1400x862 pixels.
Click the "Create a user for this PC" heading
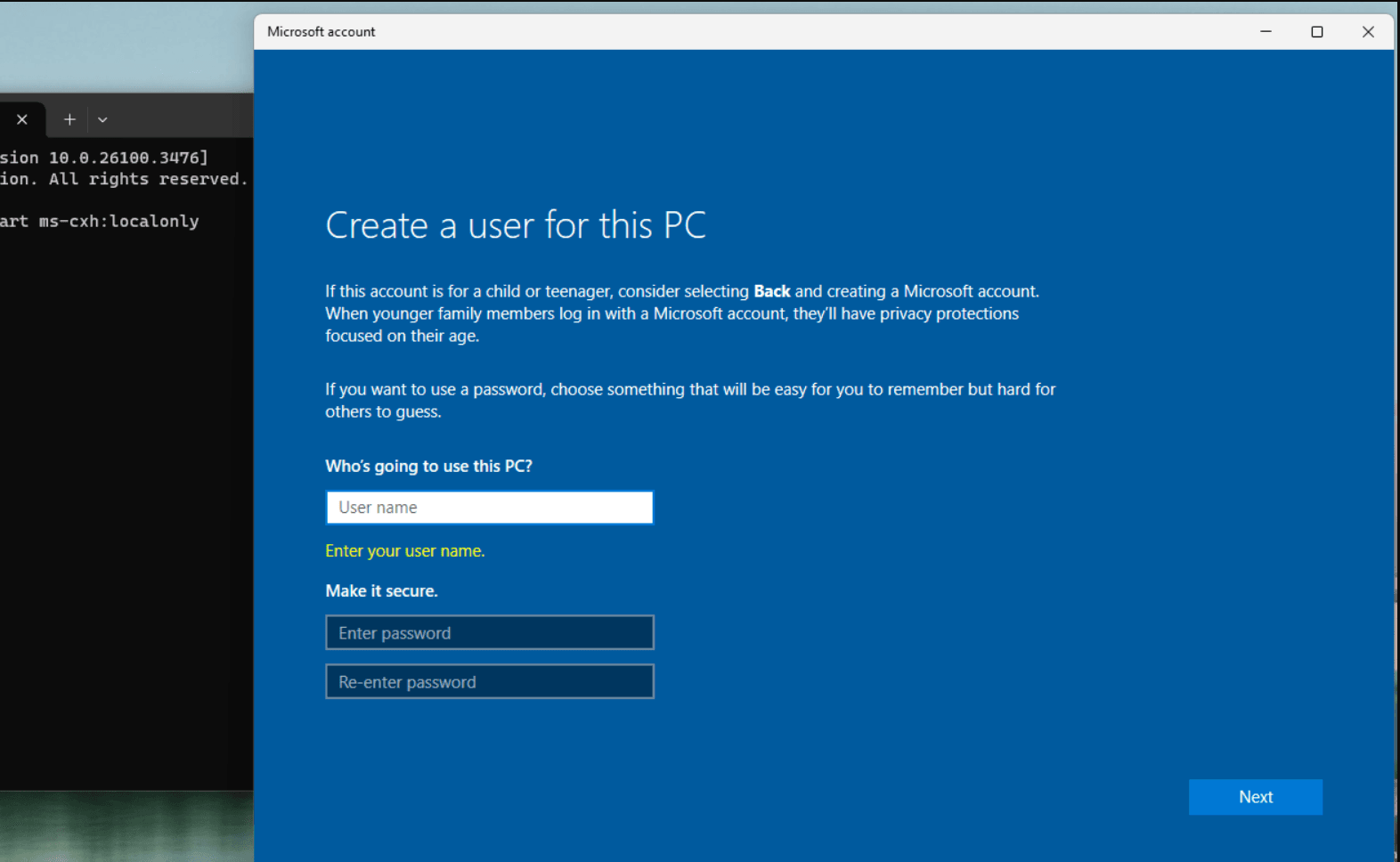point(516,225)
